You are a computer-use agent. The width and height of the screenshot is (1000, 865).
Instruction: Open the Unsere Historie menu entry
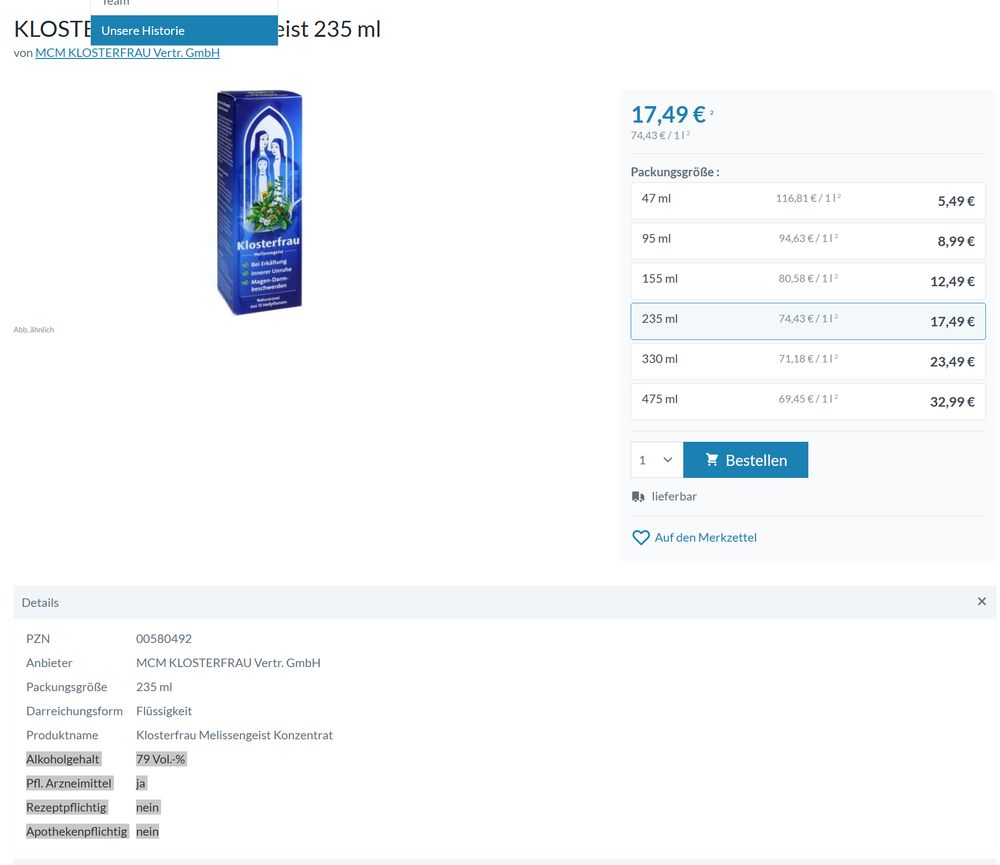point(184,31)
